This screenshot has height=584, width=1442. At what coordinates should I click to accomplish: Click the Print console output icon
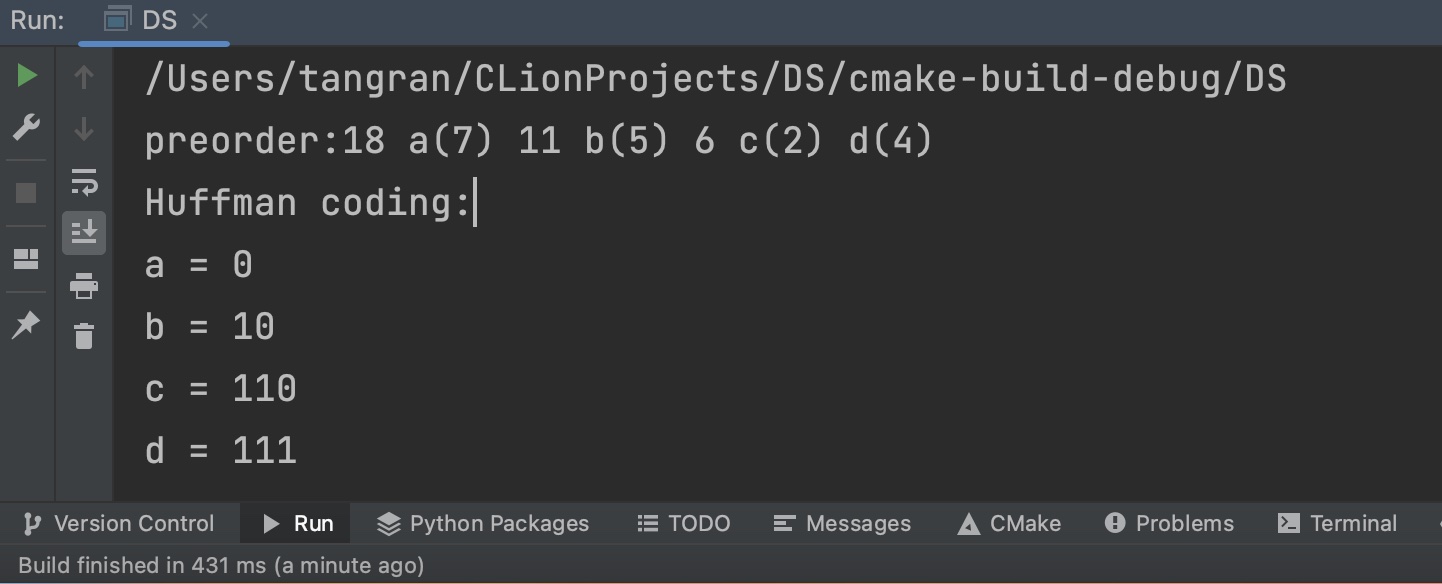84,286
